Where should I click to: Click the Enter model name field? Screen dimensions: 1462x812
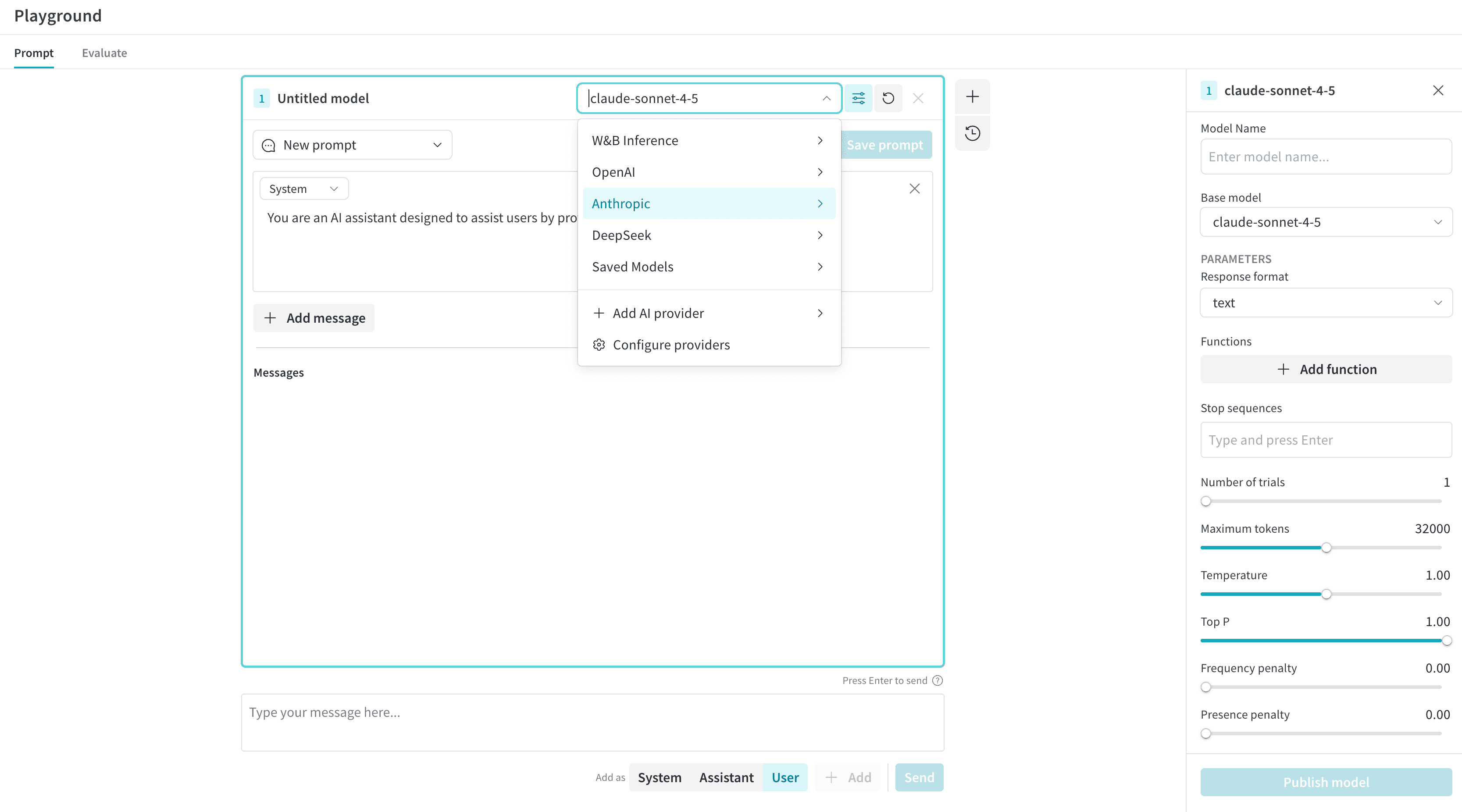(1326, 157)
